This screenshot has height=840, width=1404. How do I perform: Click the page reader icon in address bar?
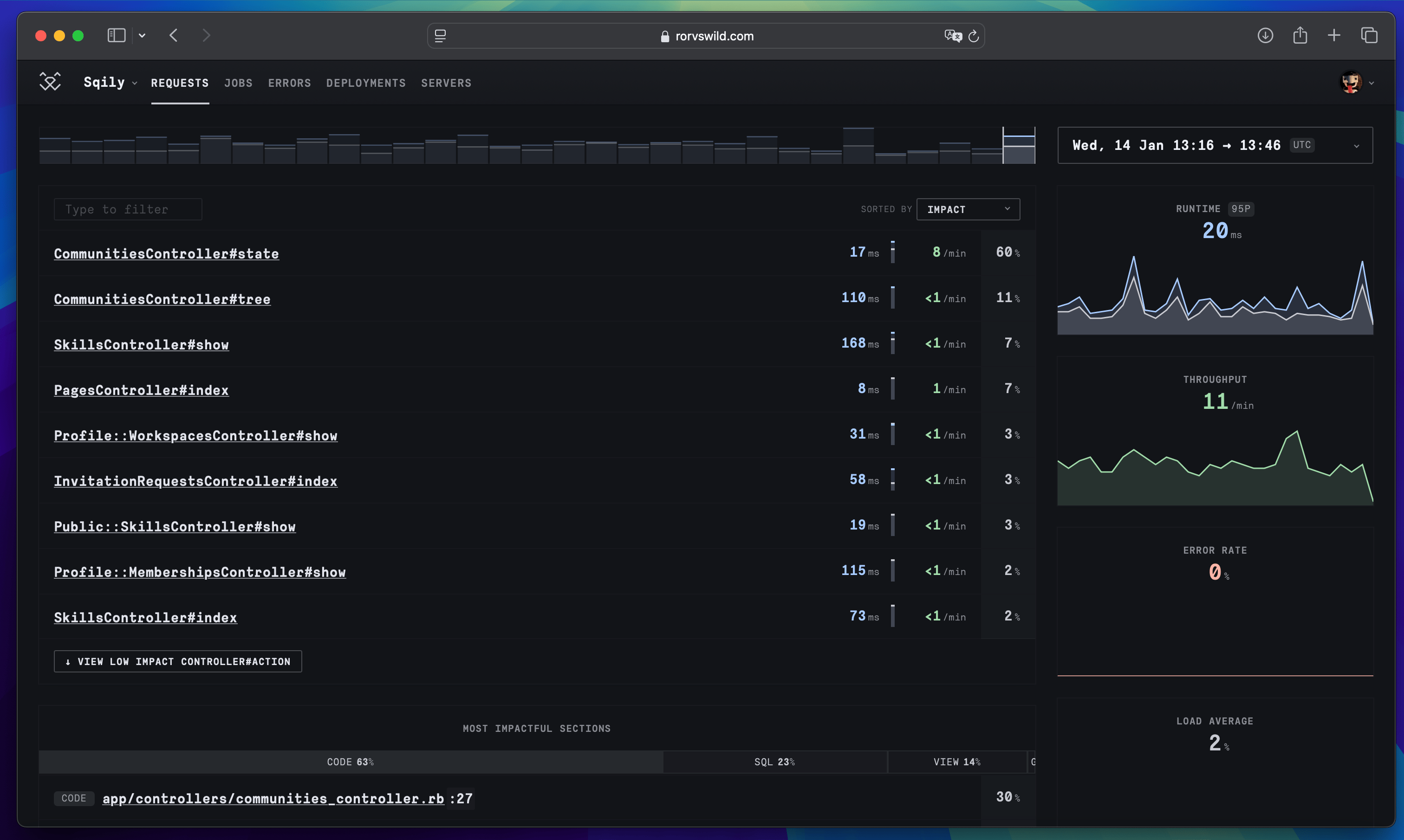(x=441, y=36)
